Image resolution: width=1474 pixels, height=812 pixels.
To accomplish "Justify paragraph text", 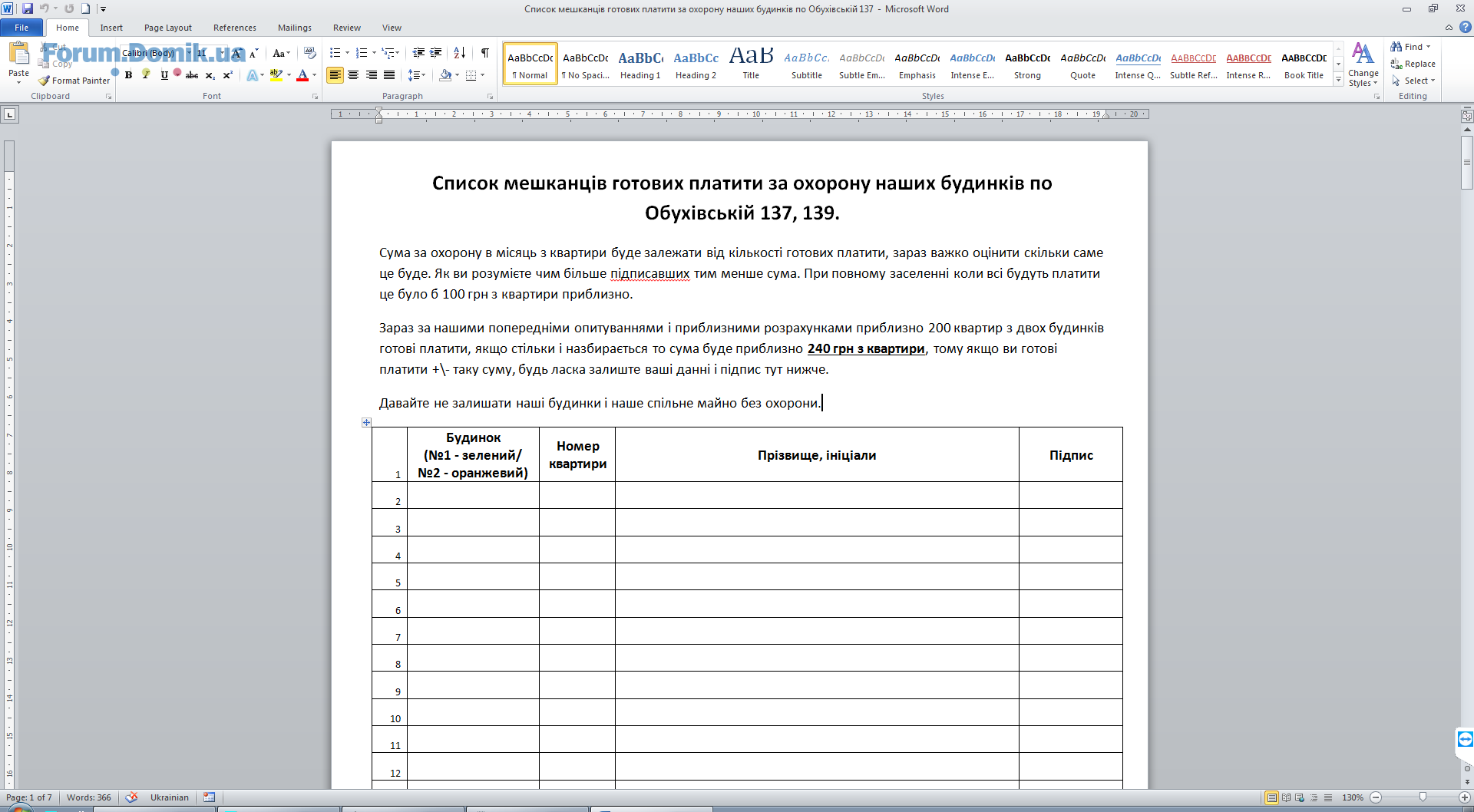I will tap(389, 75).
